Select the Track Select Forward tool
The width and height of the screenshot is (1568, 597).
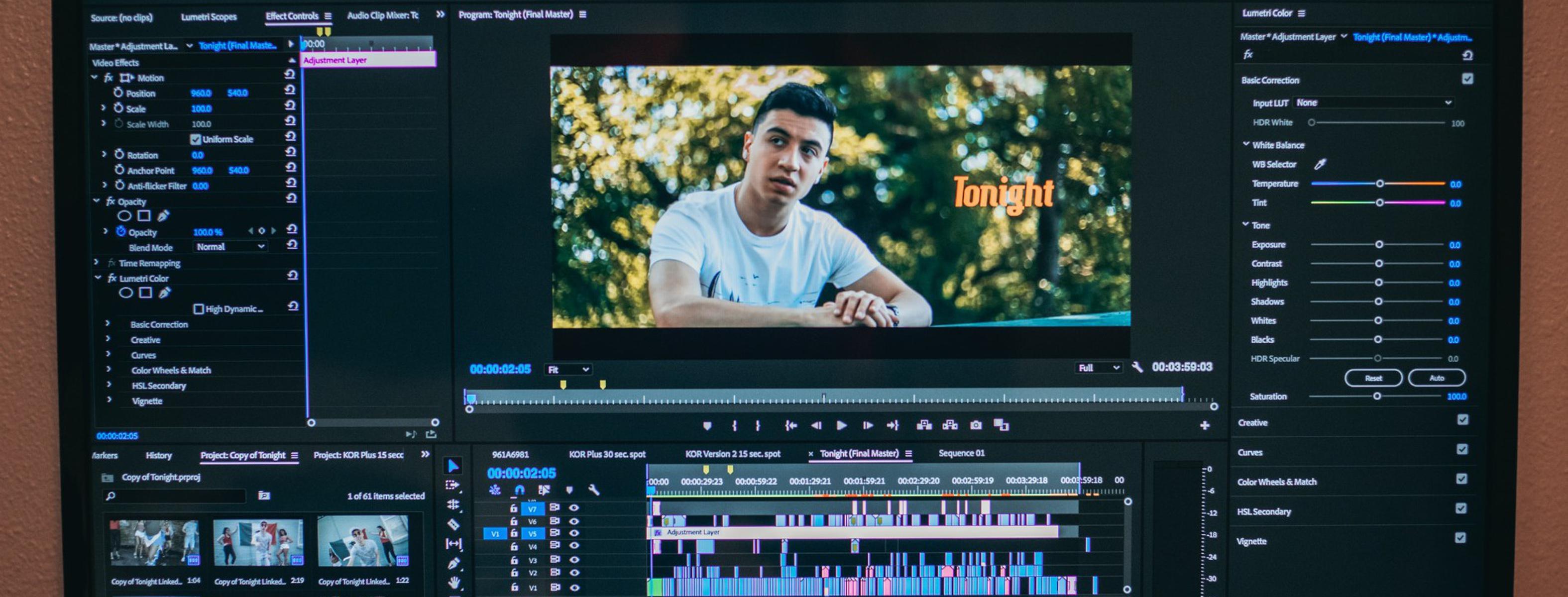click(x=453, y=485)
